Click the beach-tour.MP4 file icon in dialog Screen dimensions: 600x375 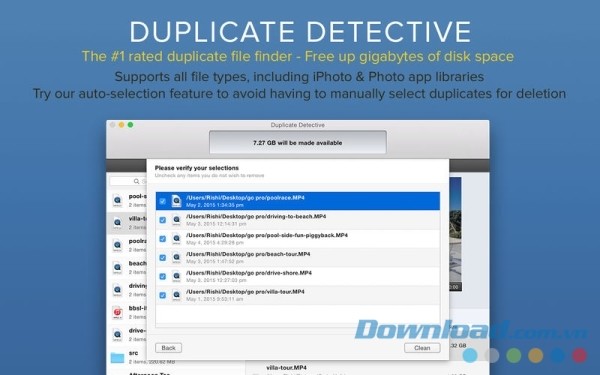point(176,258)
